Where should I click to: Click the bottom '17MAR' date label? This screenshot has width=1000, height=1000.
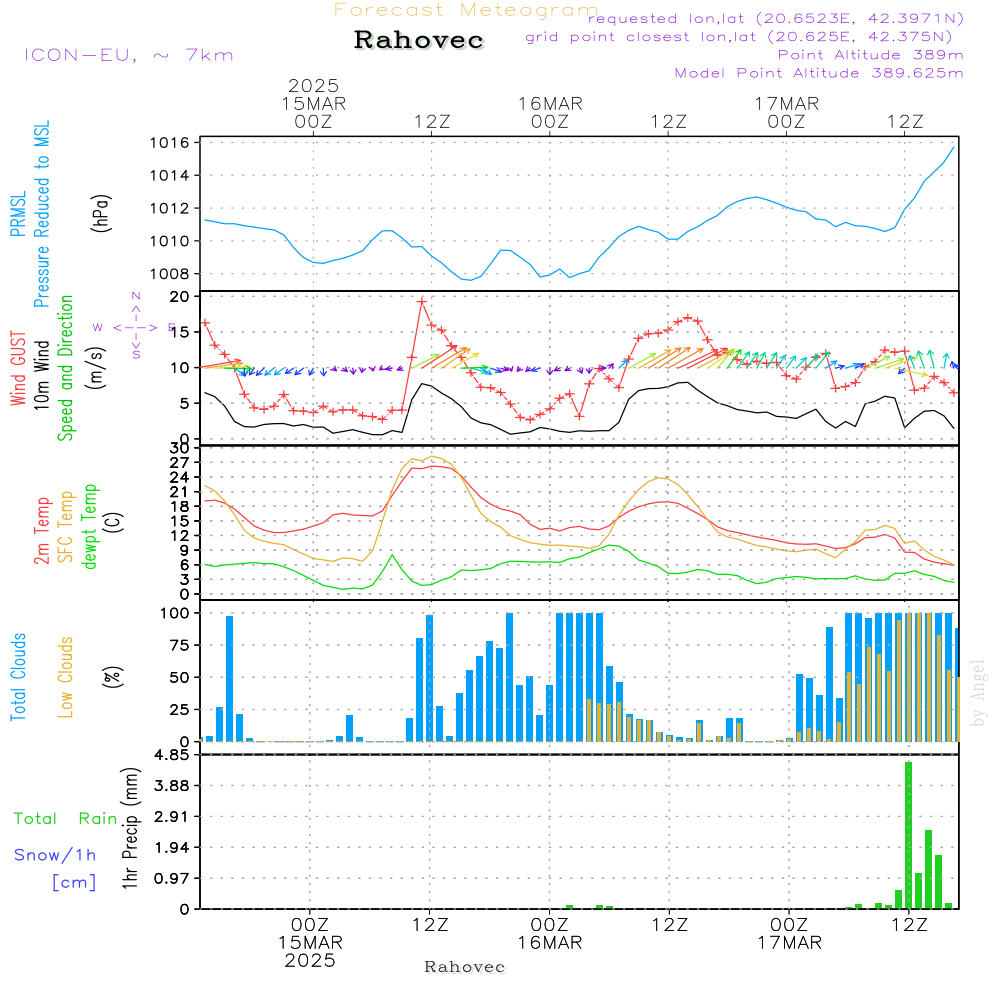[x=790, y=943]
